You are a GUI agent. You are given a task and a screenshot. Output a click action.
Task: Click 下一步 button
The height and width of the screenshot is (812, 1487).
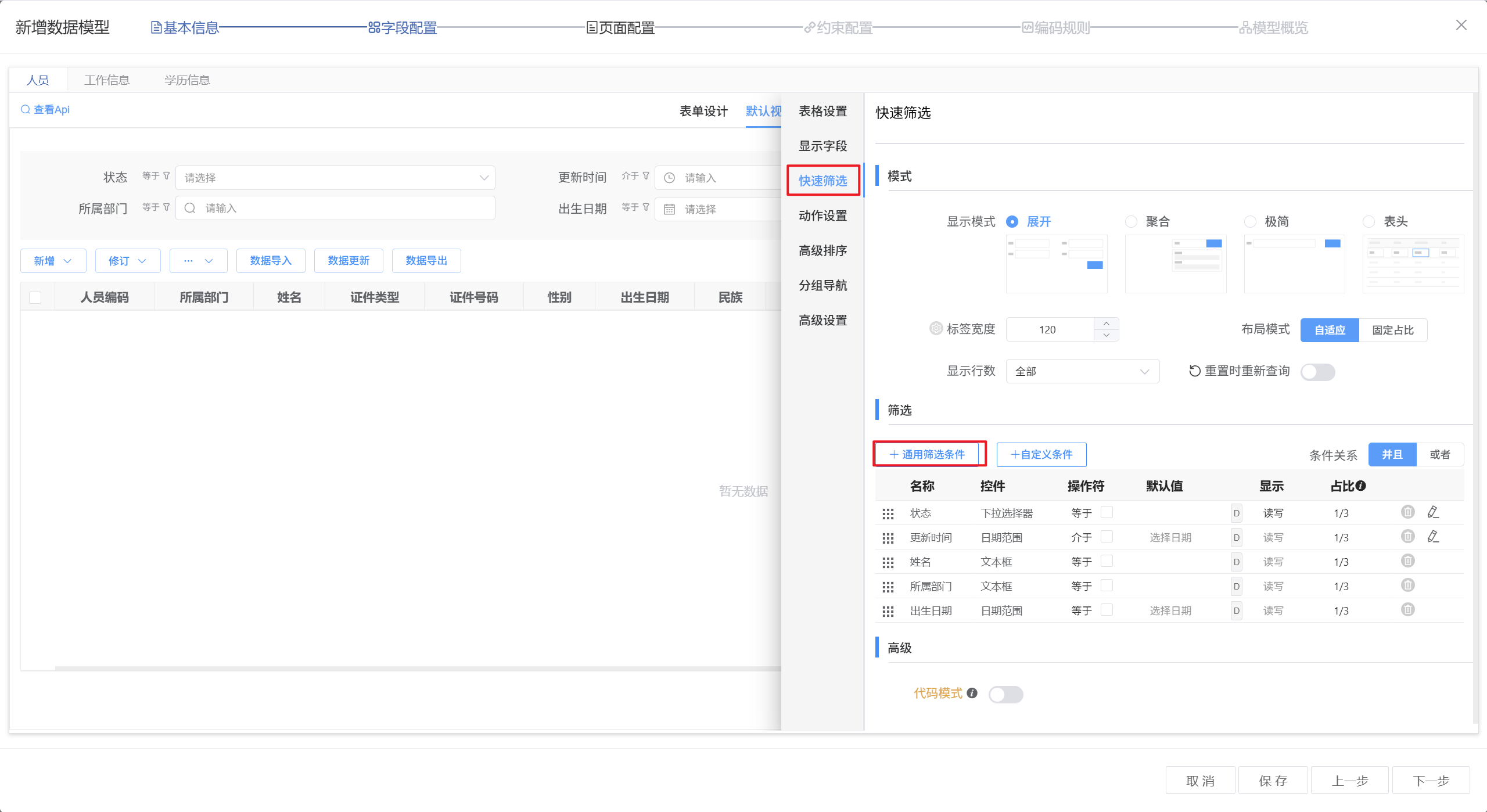[x=1431, y=780]
